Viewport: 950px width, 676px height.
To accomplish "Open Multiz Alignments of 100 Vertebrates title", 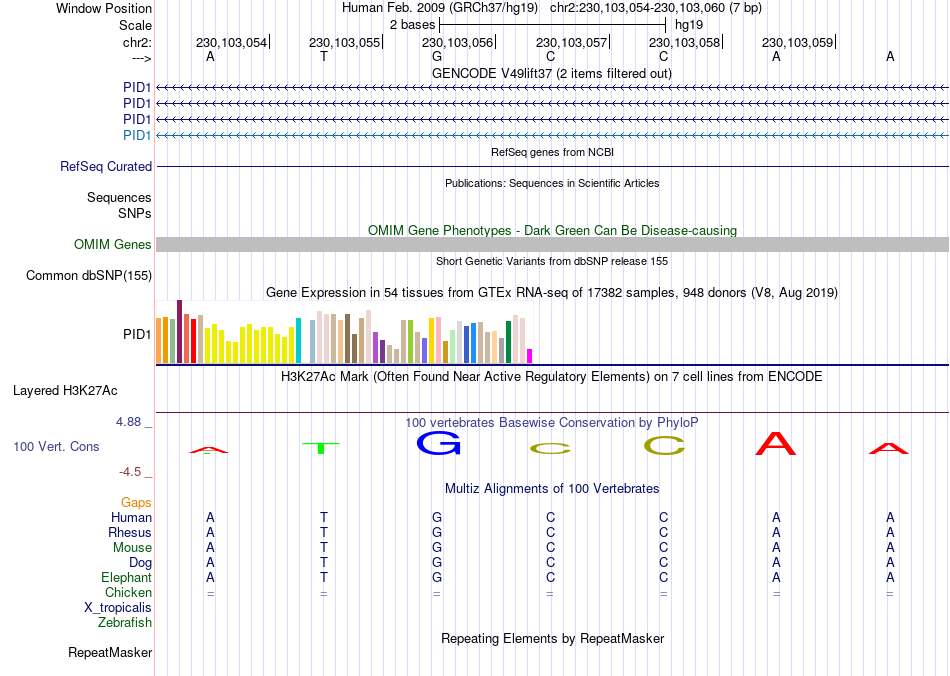I will tap(552, 488).
